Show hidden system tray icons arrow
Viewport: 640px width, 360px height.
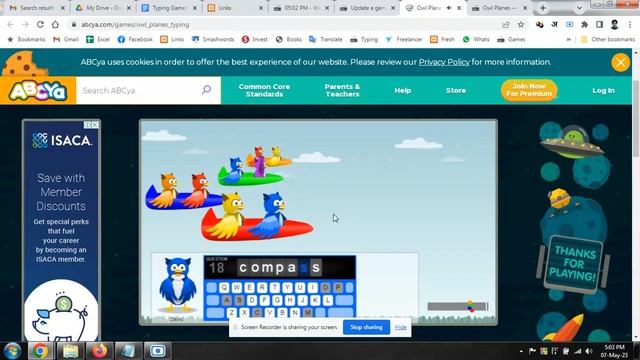[521, 351]
